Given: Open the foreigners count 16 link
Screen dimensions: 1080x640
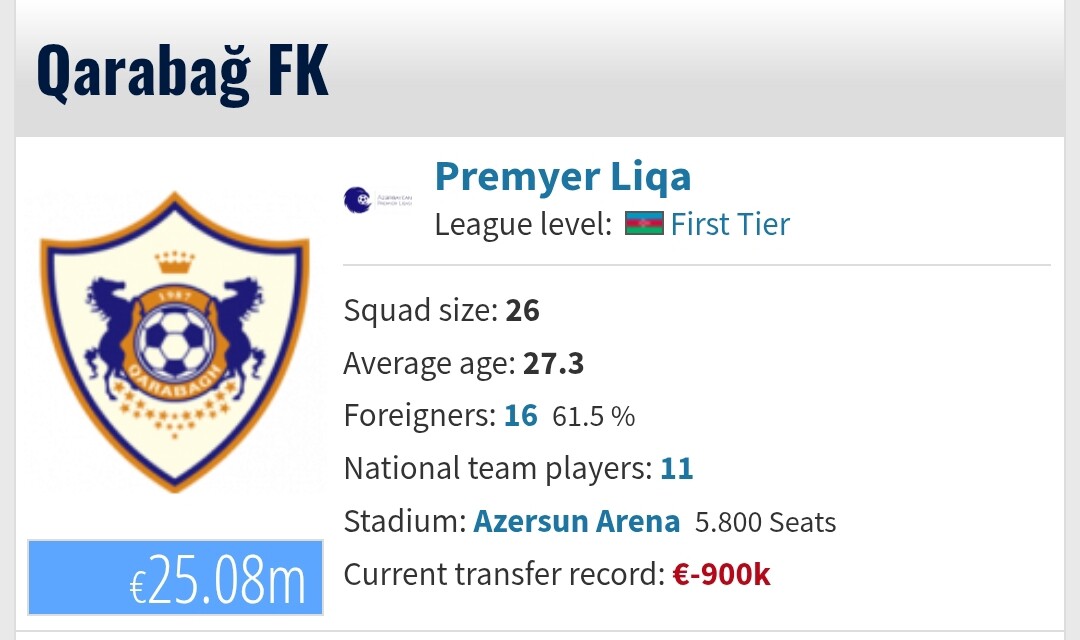Looking at the screenshot, I should click(x=521, y=415).
